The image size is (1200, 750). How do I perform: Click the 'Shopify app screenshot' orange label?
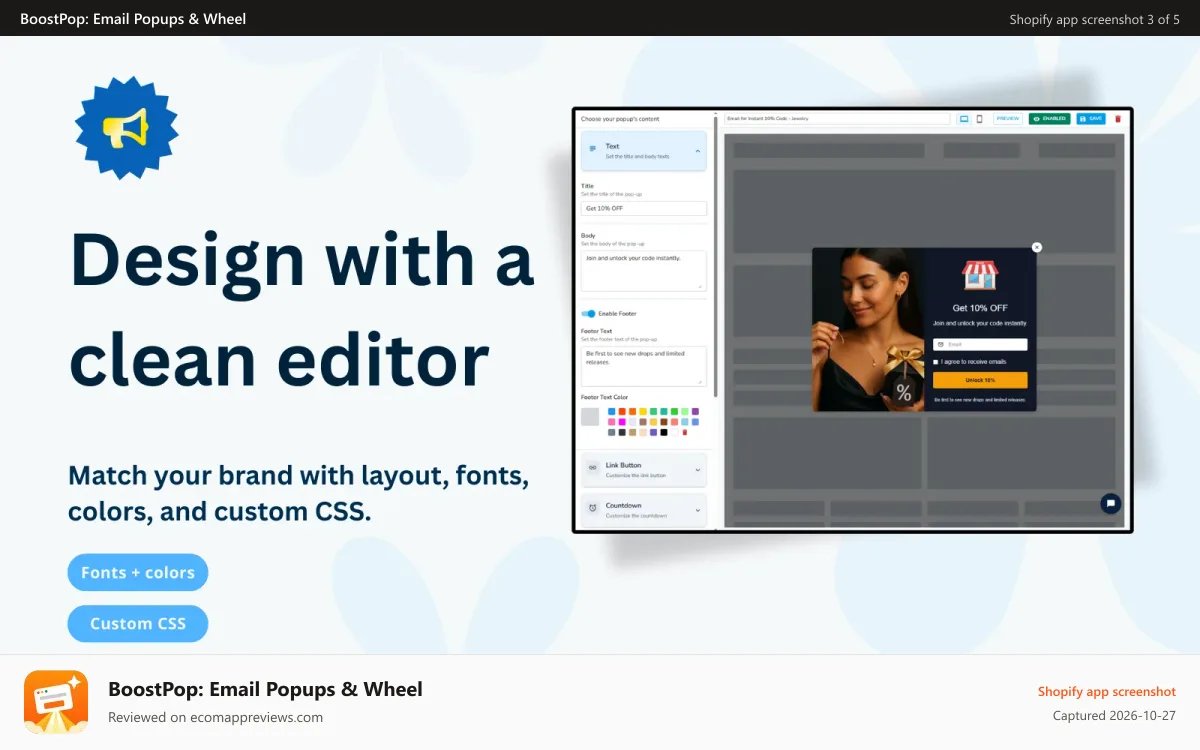coord(1107,691)
